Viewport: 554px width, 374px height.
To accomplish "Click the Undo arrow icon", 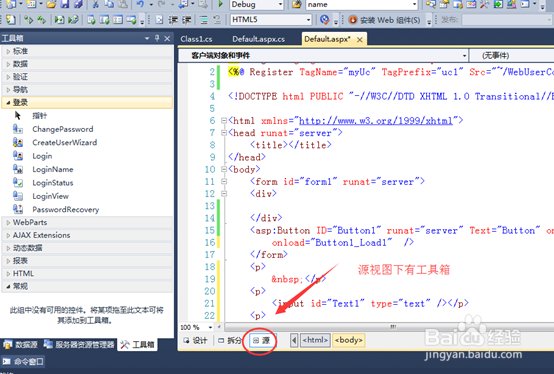I will pos(140,4).
